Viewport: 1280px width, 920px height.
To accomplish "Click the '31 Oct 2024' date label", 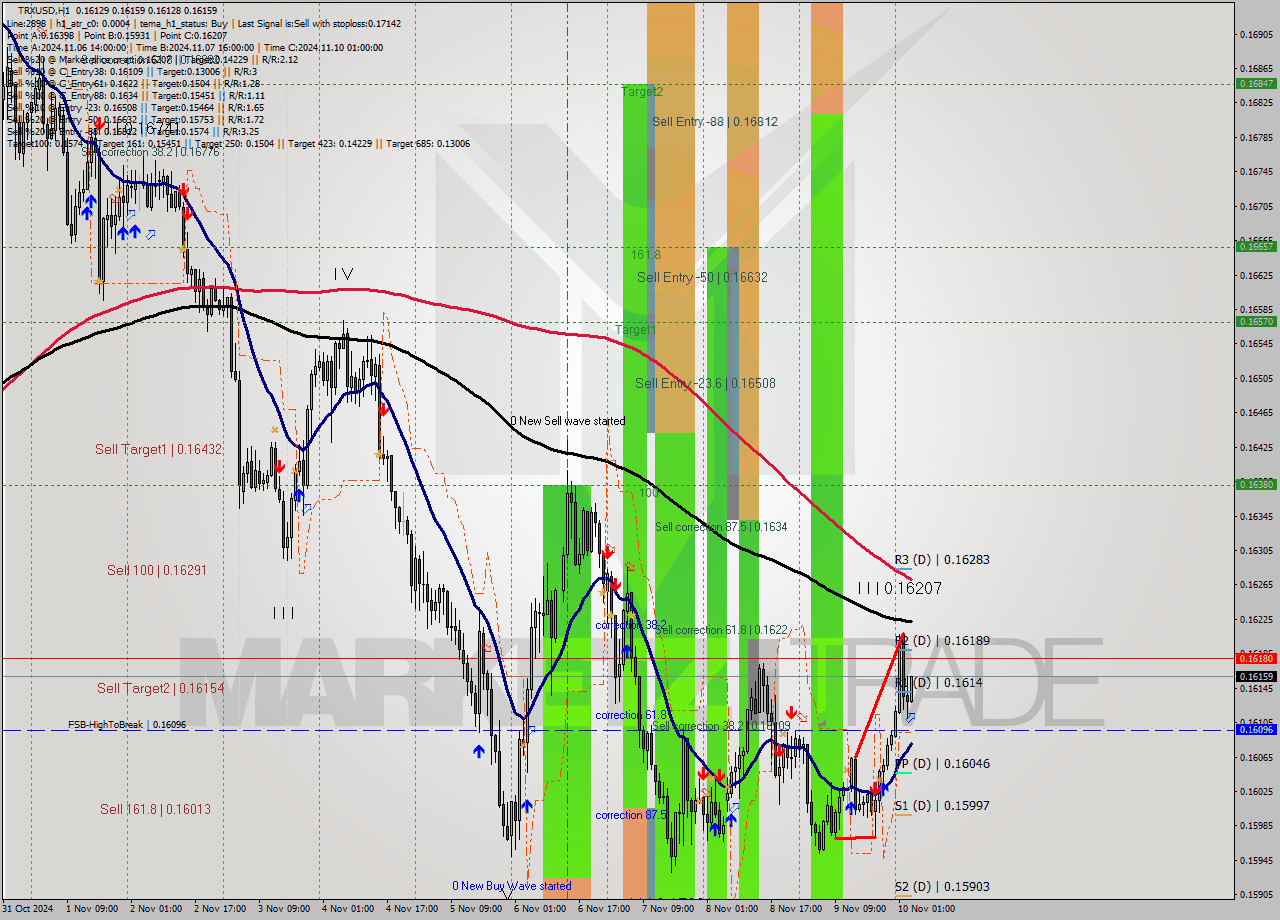I will click(x=28, y=909).
